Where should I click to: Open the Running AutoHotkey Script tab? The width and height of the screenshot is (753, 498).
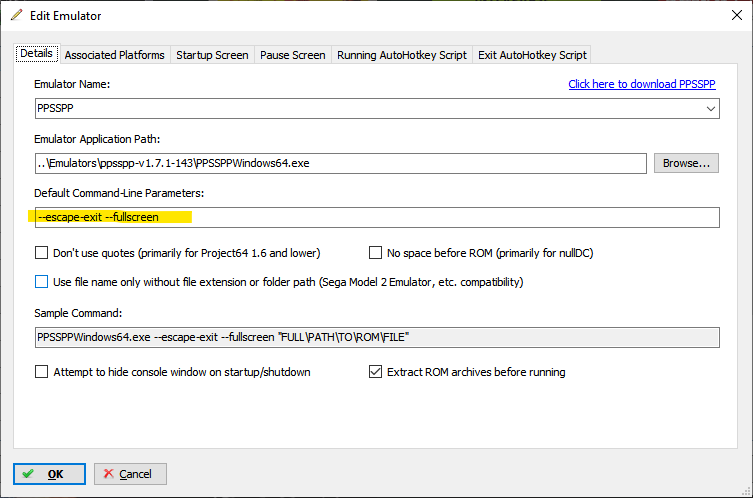tap(401, 55)
